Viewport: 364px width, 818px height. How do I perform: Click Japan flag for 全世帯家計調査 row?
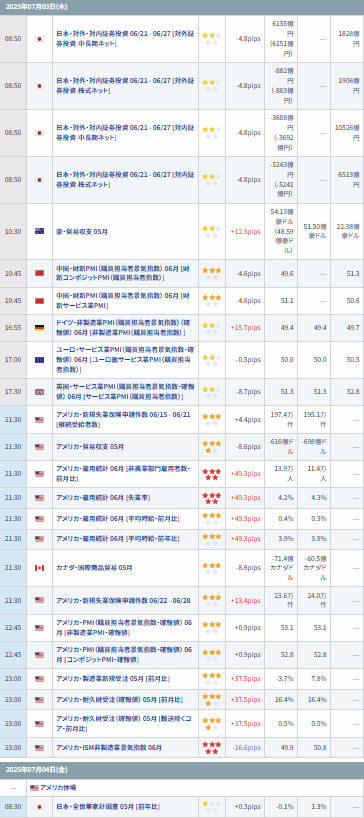39,807
